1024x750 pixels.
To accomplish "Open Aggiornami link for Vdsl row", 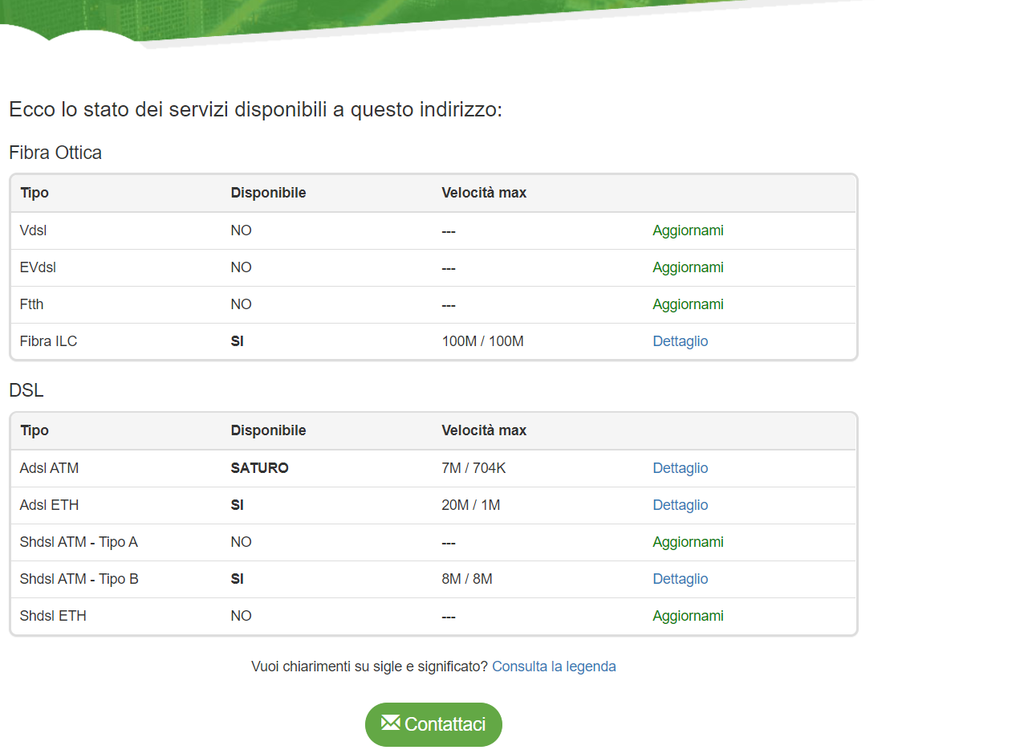I will pyautogui.click(x=688, y=231).
